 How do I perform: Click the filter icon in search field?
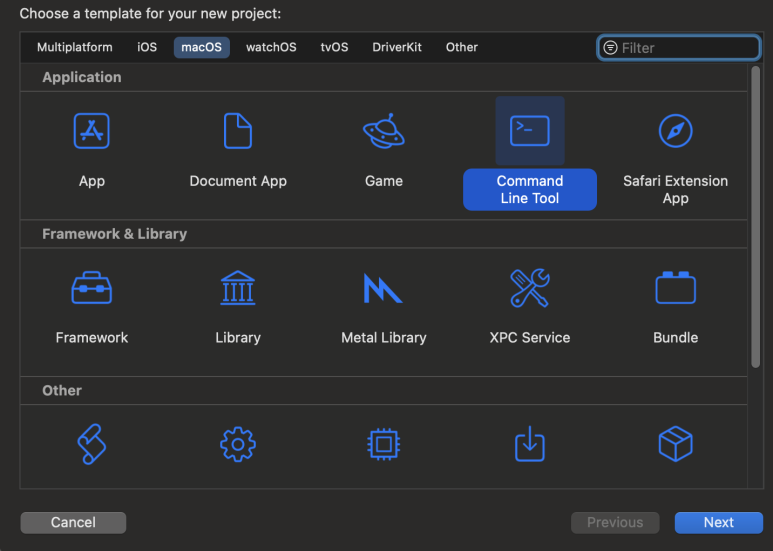point(610,47)
